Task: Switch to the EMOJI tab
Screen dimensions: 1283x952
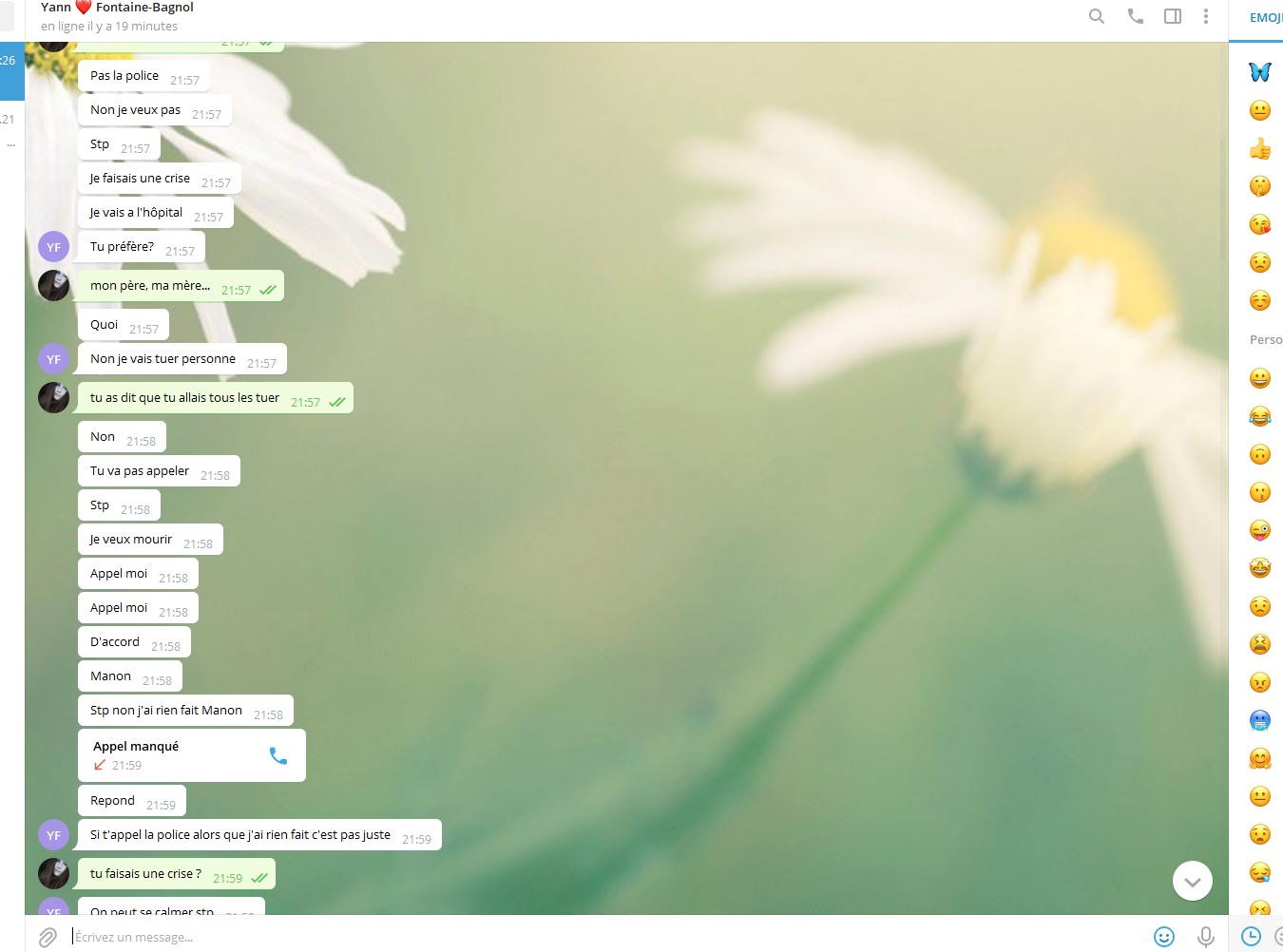Action: (1266, 18)
